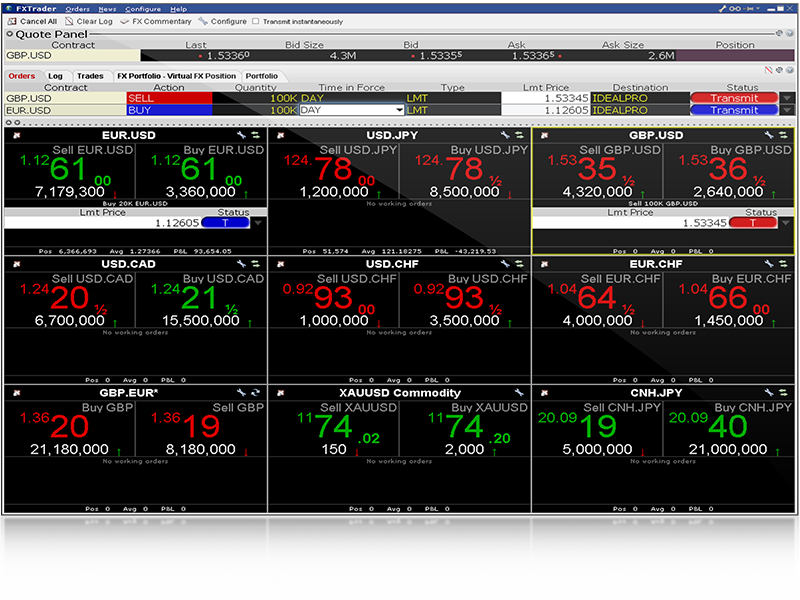Switch to the Portfolio tab
Image resolution: width=800 pixels, height=600 pixels.
point(261,76)
